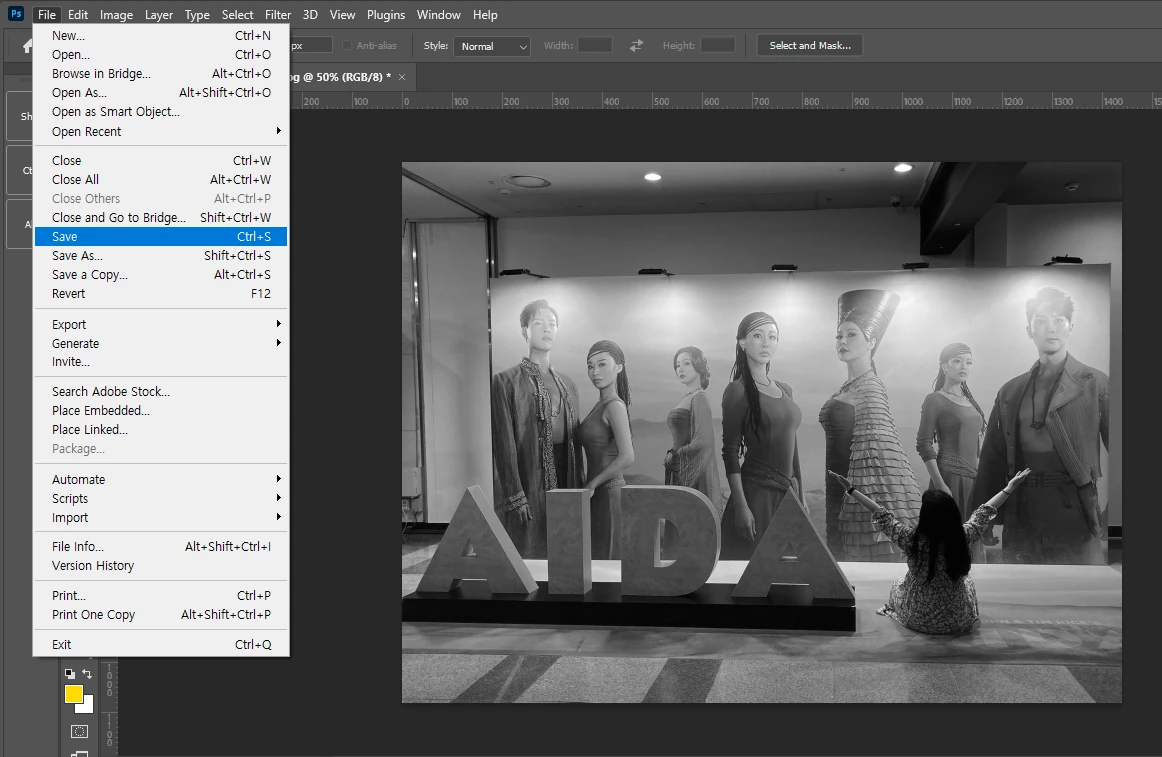Choose Place Embedded...

click(x=161, y=411)
